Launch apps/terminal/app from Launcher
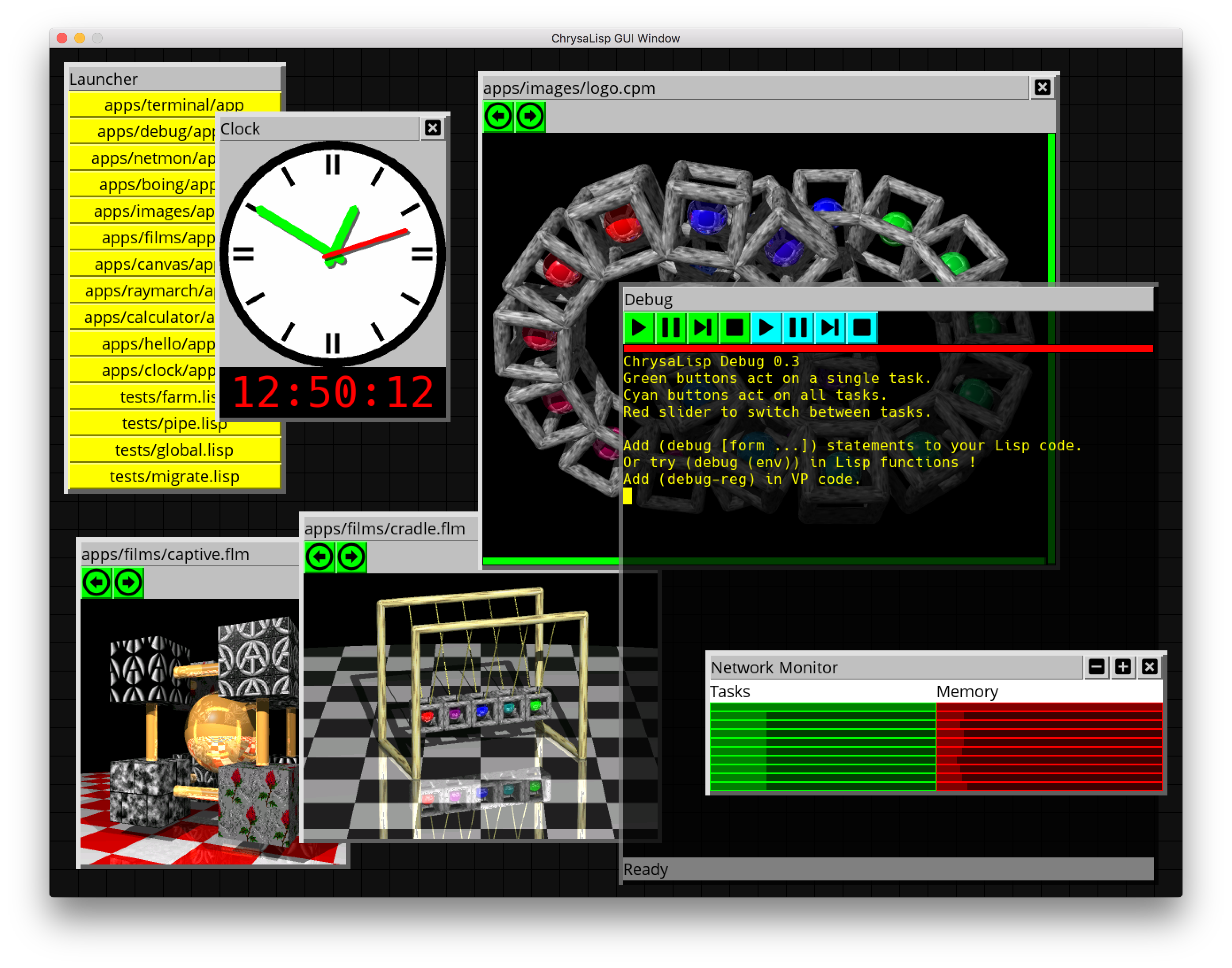Image resolution: width=1232 pixels, height=968 pixels. click(174, 105)
